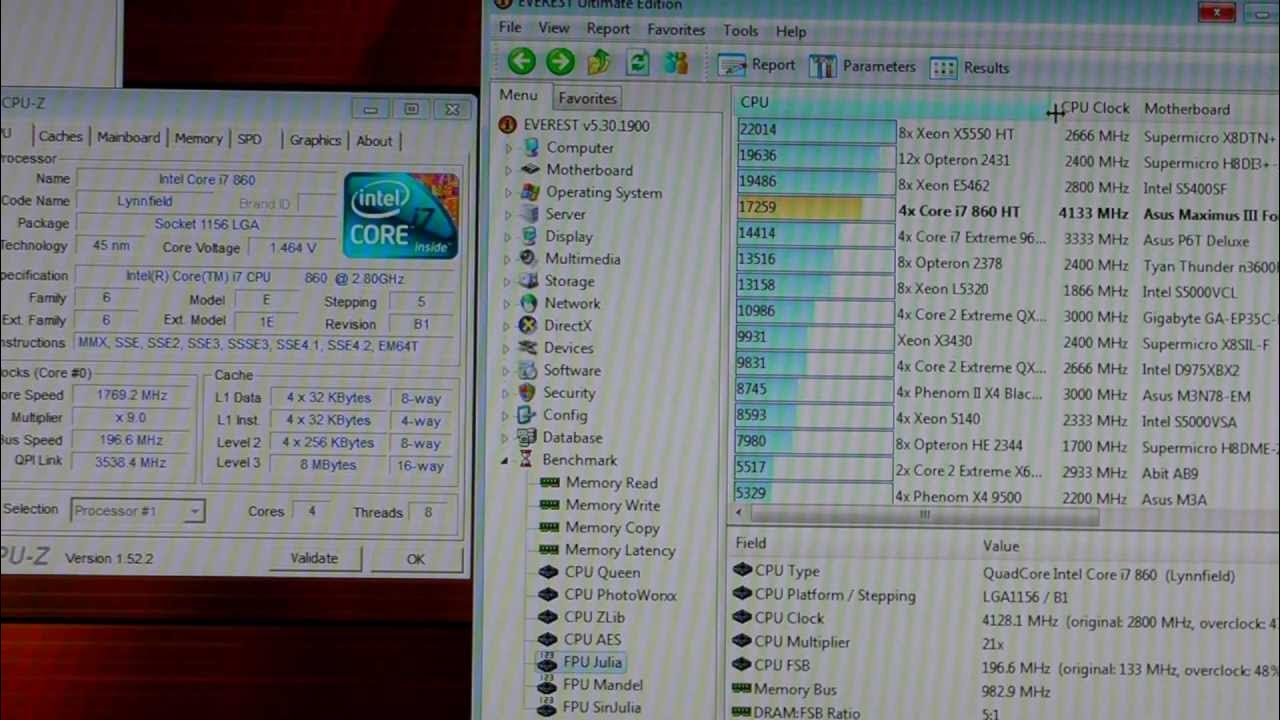The image size is (1280, 720).
Task: Switch to the Graphics tab in CPU-Z
Action: pos(315,140)
